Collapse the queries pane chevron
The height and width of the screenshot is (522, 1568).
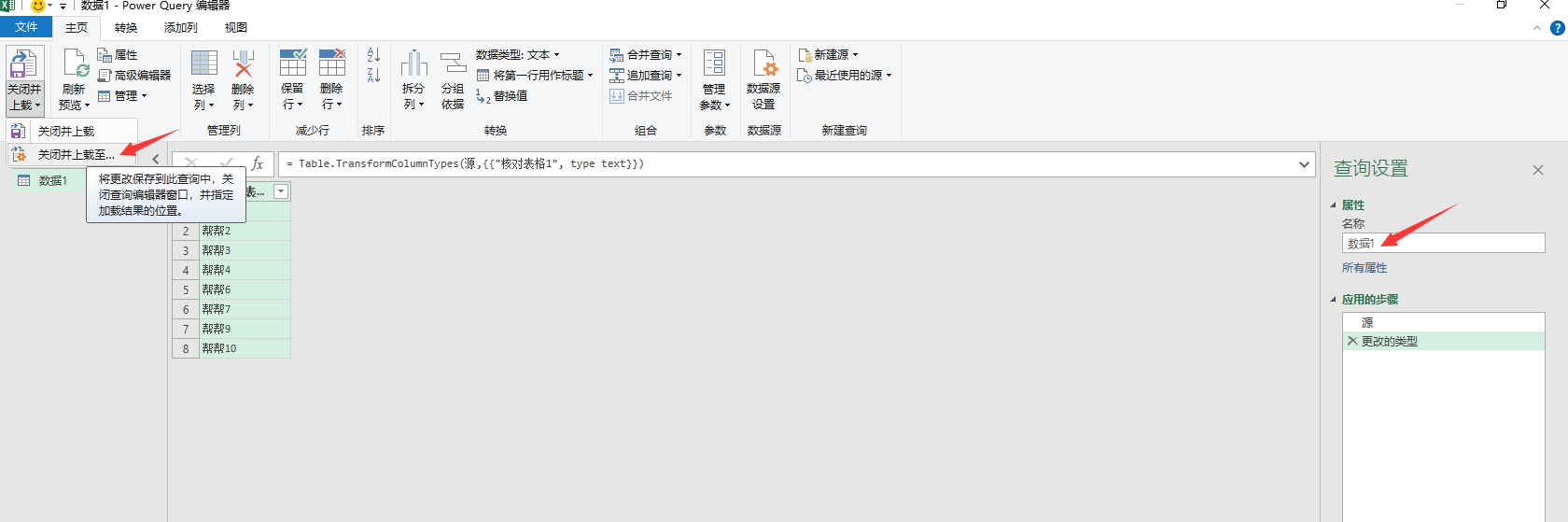[x=156, y=159]
